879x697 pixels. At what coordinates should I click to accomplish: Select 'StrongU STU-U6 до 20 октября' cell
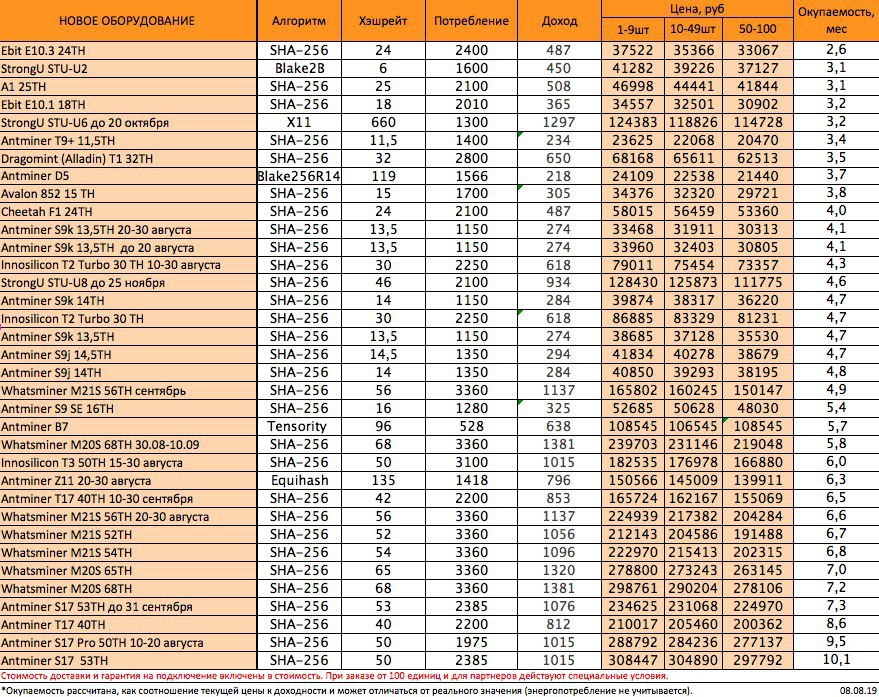pos(128,122)
